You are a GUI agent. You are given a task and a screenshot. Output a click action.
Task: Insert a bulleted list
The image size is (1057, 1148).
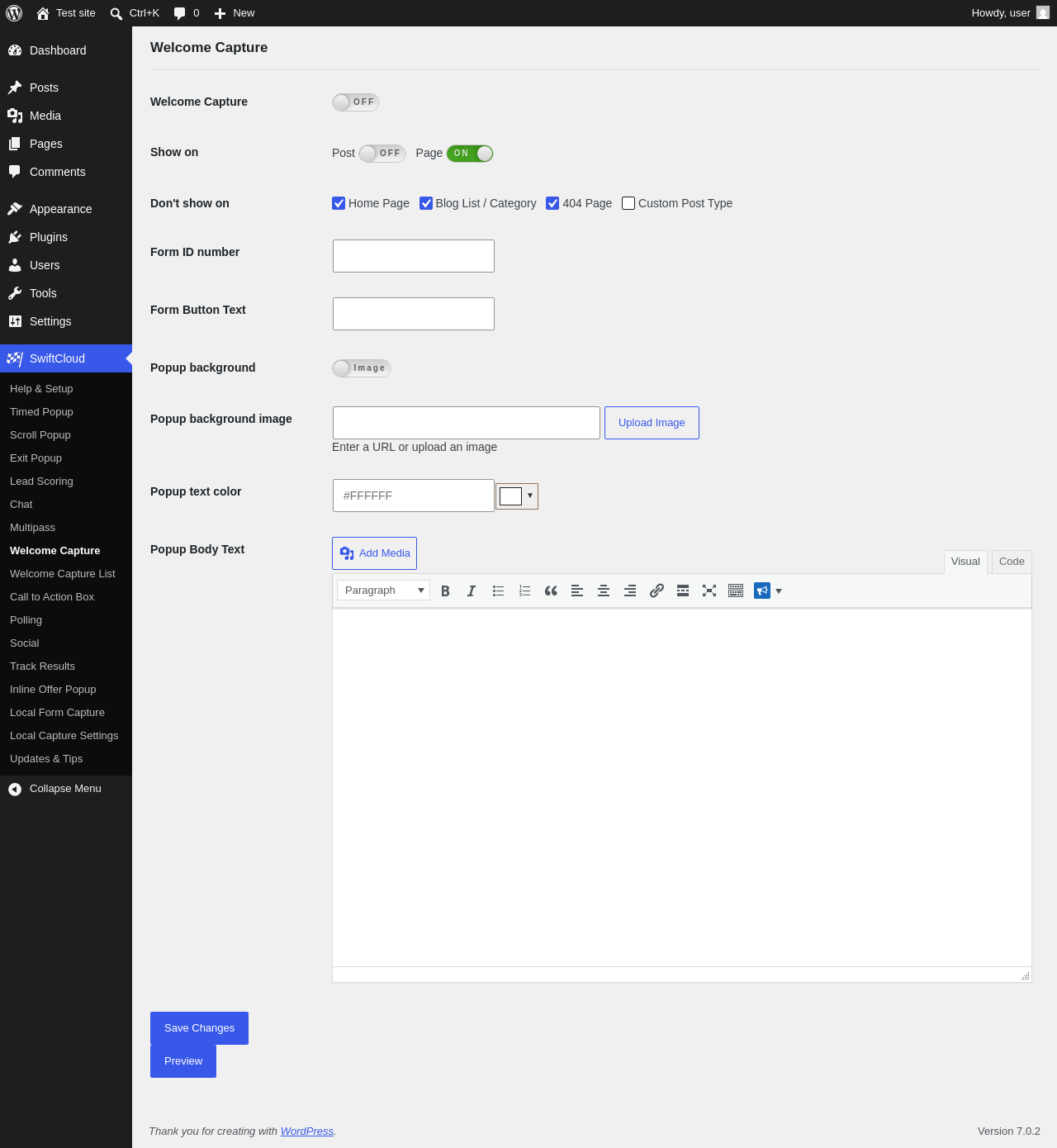(x=498, y=591)
